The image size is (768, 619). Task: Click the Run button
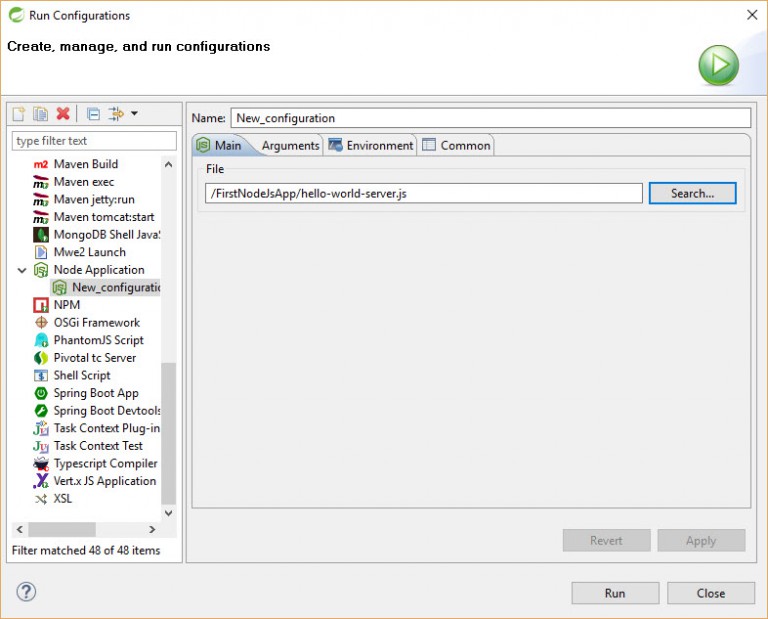click(615, 593)
